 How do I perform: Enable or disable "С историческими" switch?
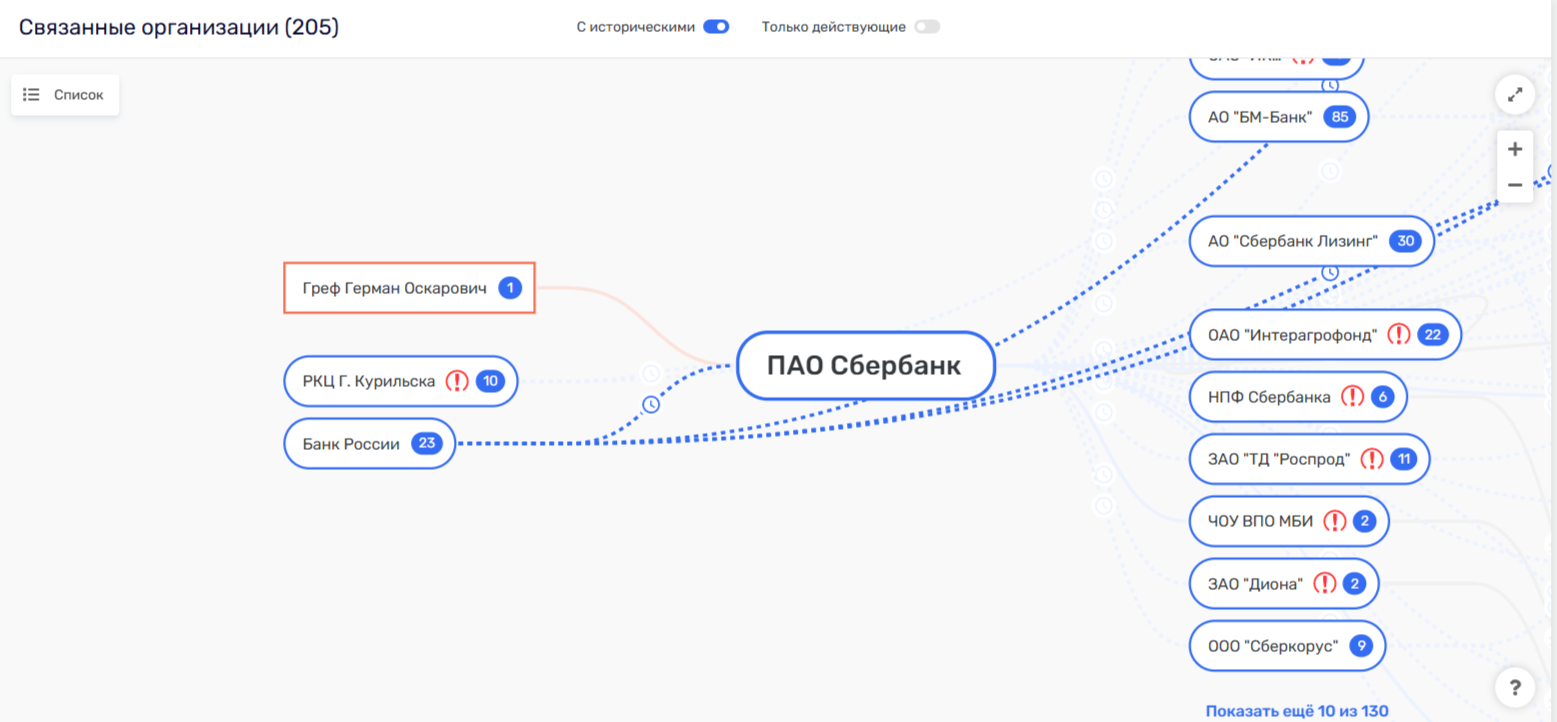(x=716, y=27)
